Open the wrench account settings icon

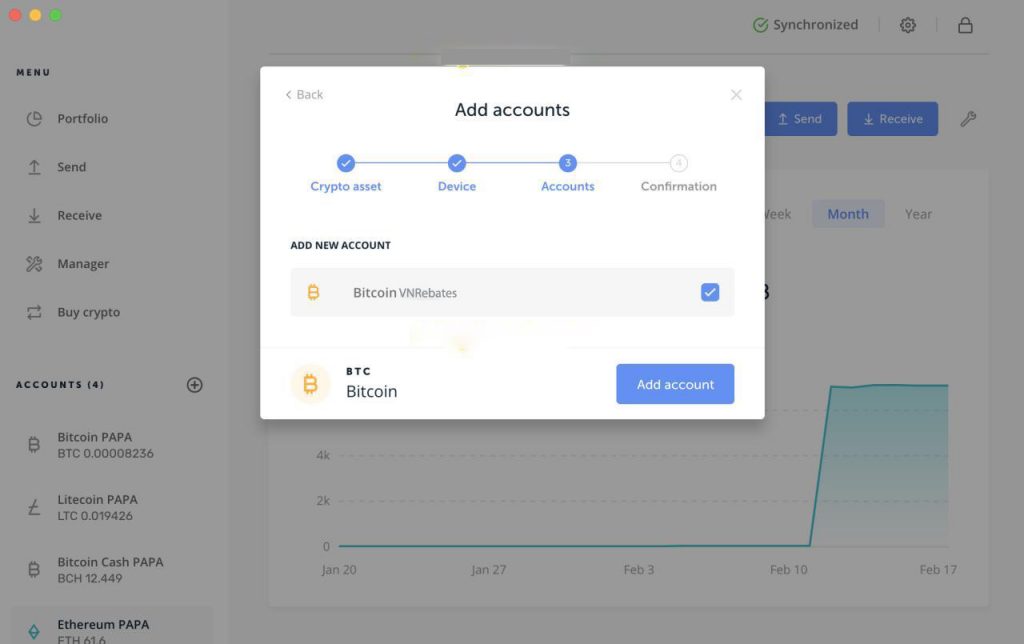[x=968, y=119]
